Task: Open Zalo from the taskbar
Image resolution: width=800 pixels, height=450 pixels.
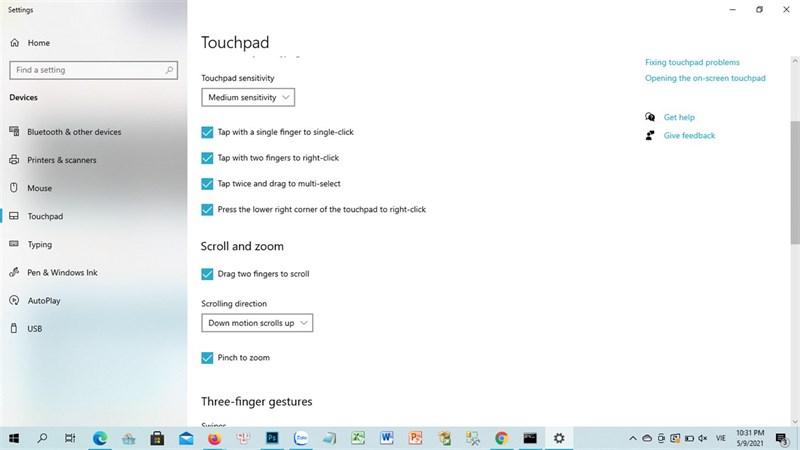Action: tap(301, 438)
